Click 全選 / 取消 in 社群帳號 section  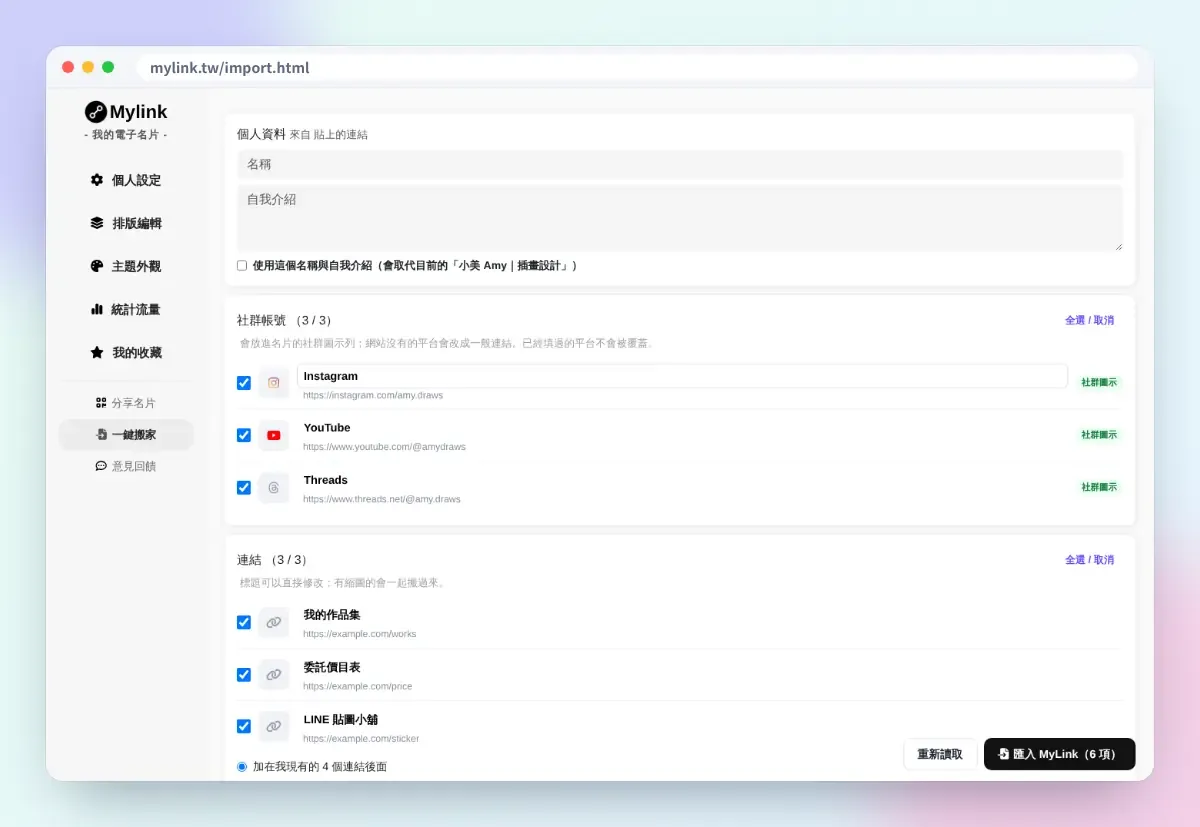[1089, 320]
